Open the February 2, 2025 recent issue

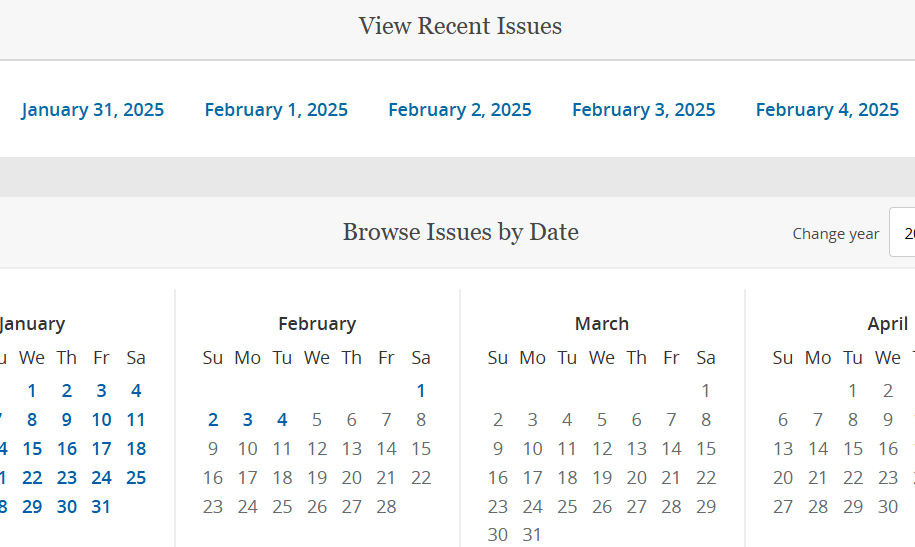point(460,110)
